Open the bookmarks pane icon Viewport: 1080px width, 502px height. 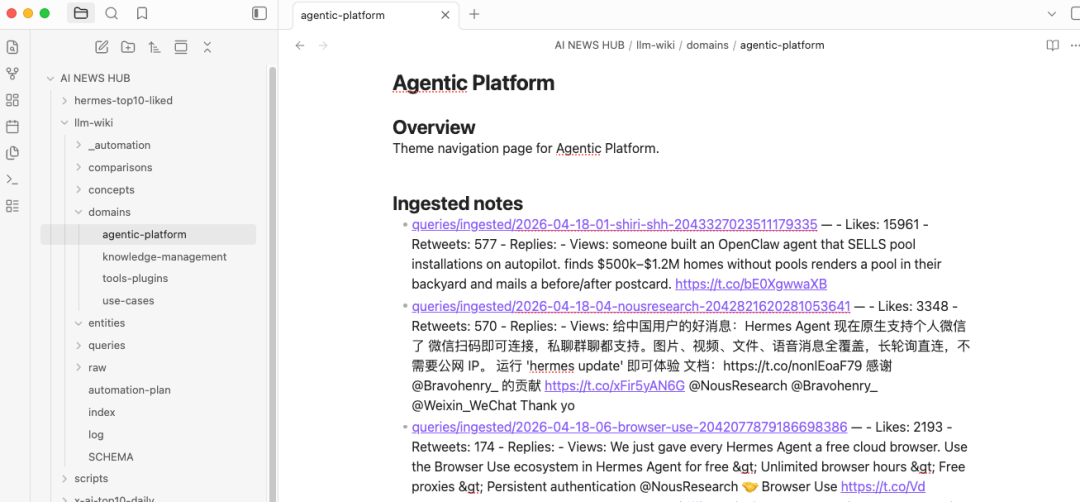pyautogui.click(x=141, y=13)
